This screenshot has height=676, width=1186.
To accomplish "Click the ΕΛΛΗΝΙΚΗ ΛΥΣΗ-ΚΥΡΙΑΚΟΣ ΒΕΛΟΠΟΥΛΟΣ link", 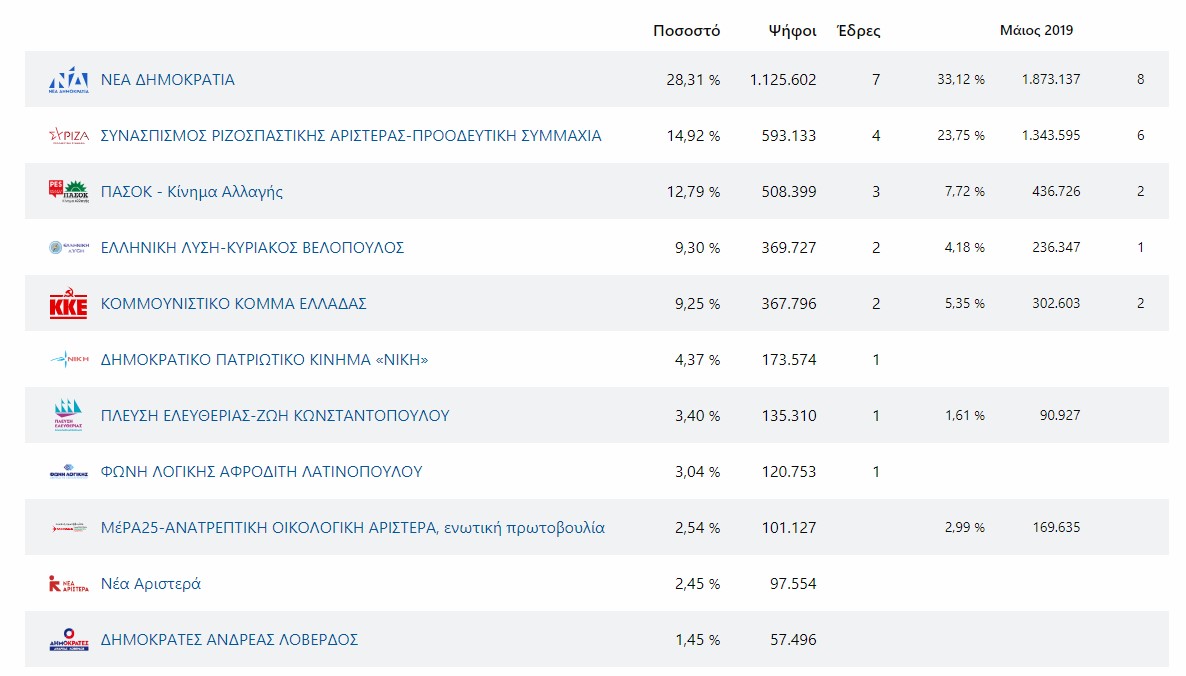I will [252, 248].
